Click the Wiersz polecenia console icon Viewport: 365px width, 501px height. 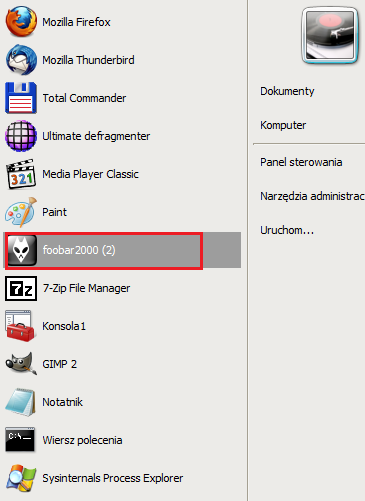(x=20, y=440)
